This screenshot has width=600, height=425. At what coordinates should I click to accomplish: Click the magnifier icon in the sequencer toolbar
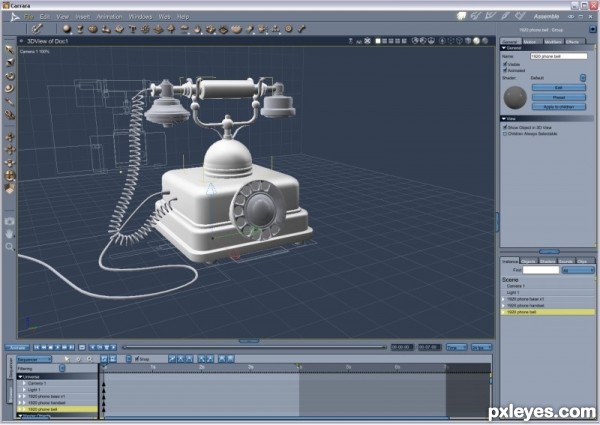coord(90,359)
